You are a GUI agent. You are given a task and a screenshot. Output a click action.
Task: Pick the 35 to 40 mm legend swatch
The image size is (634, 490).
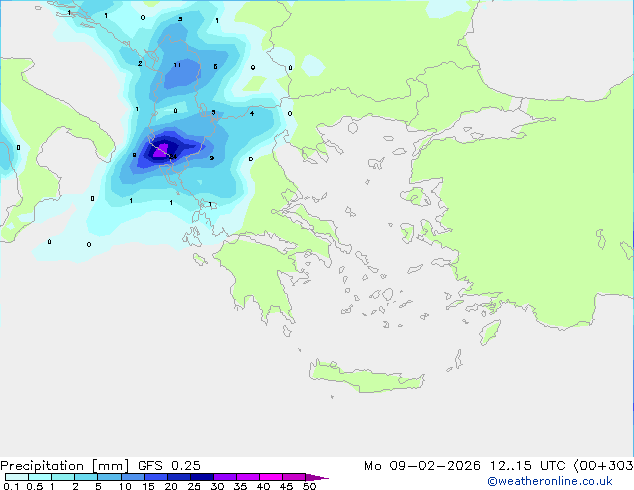[248, 477]
